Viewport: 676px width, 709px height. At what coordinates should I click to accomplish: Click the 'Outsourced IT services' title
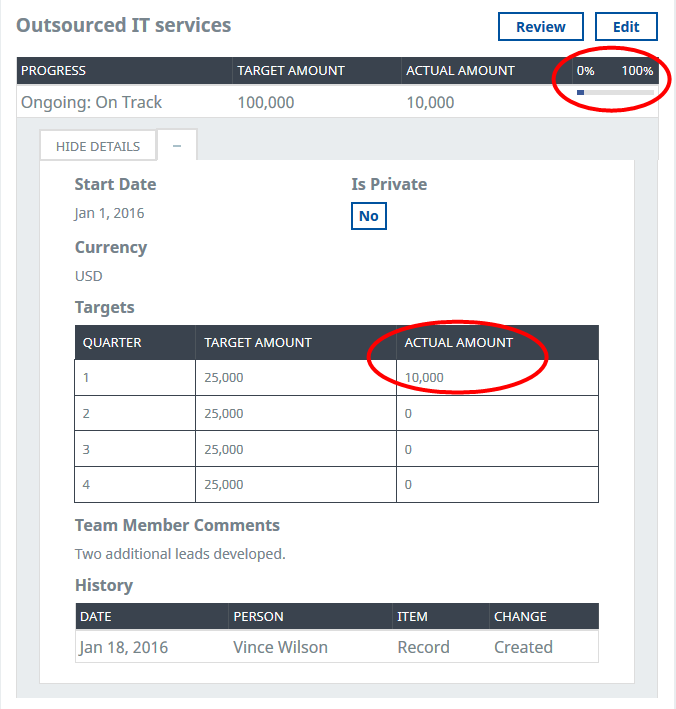coord(124,25)
